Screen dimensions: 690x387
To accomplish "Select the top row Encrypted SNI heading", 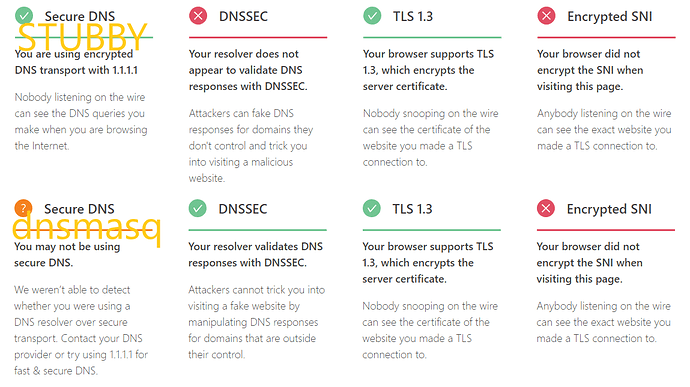I will pos(609,17).
